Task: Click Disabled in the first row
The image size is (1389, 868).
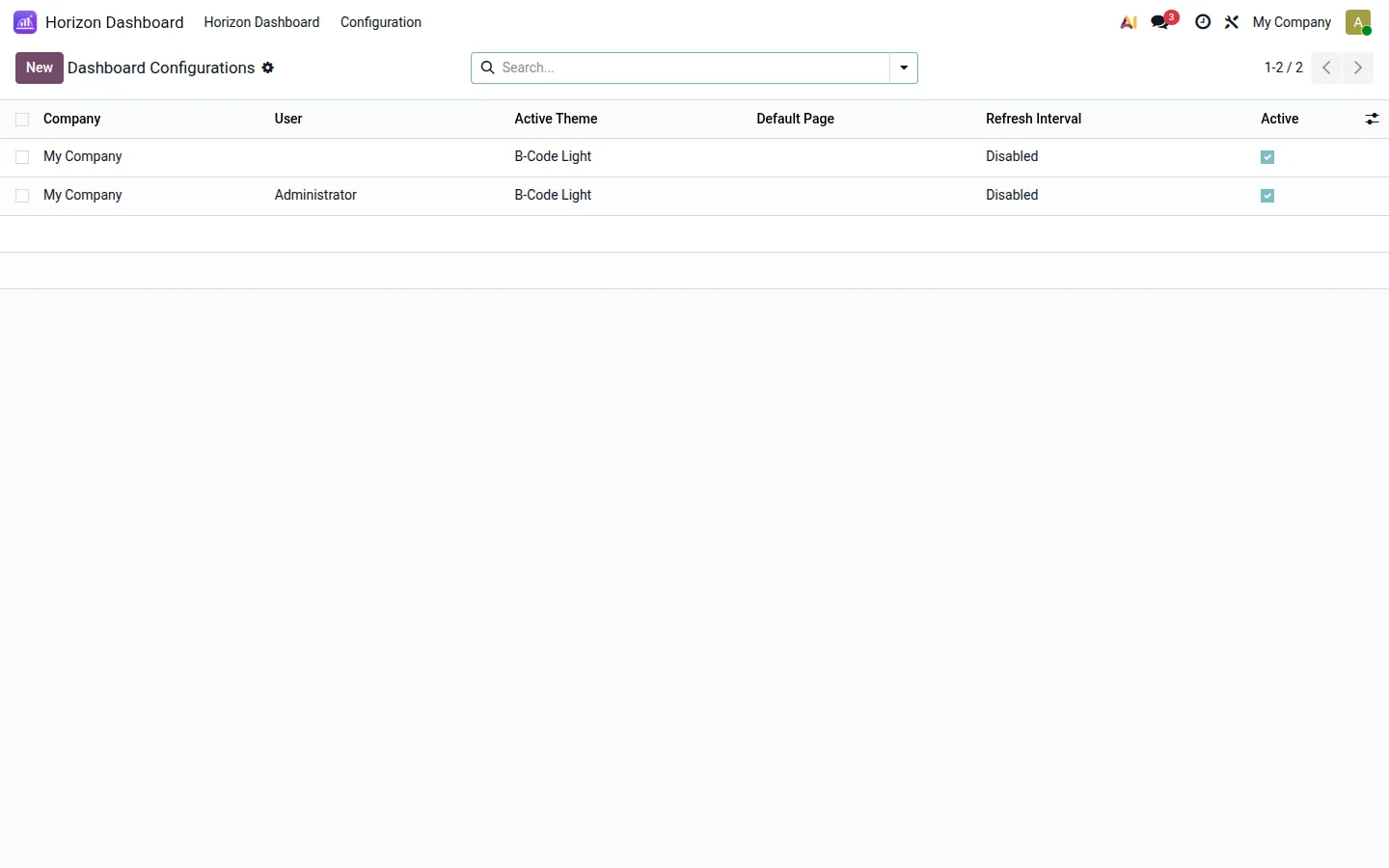Action: point(1012,156)
